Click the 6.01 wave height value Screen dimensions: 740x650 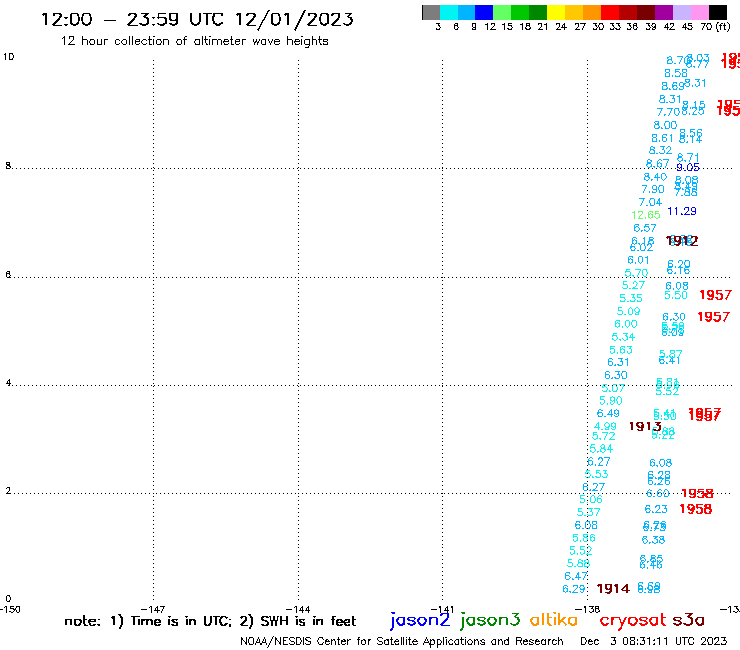[x=638, y=261]
